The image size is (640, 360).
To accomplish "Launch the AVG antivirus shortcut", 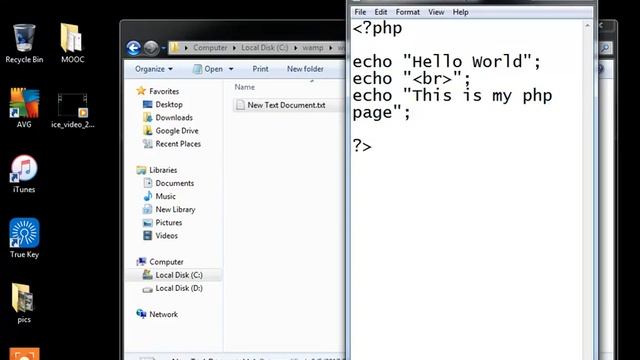I will 24,108.
